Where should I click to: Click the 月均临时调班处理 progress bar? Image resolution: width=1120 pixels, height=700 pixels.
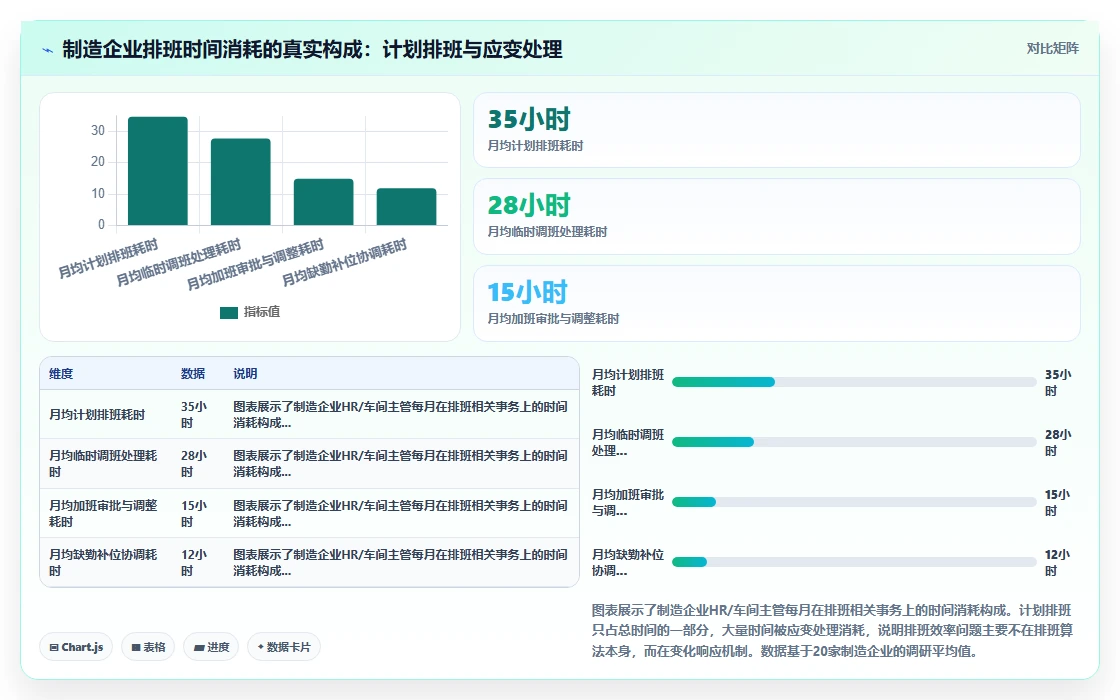[854, 442]
